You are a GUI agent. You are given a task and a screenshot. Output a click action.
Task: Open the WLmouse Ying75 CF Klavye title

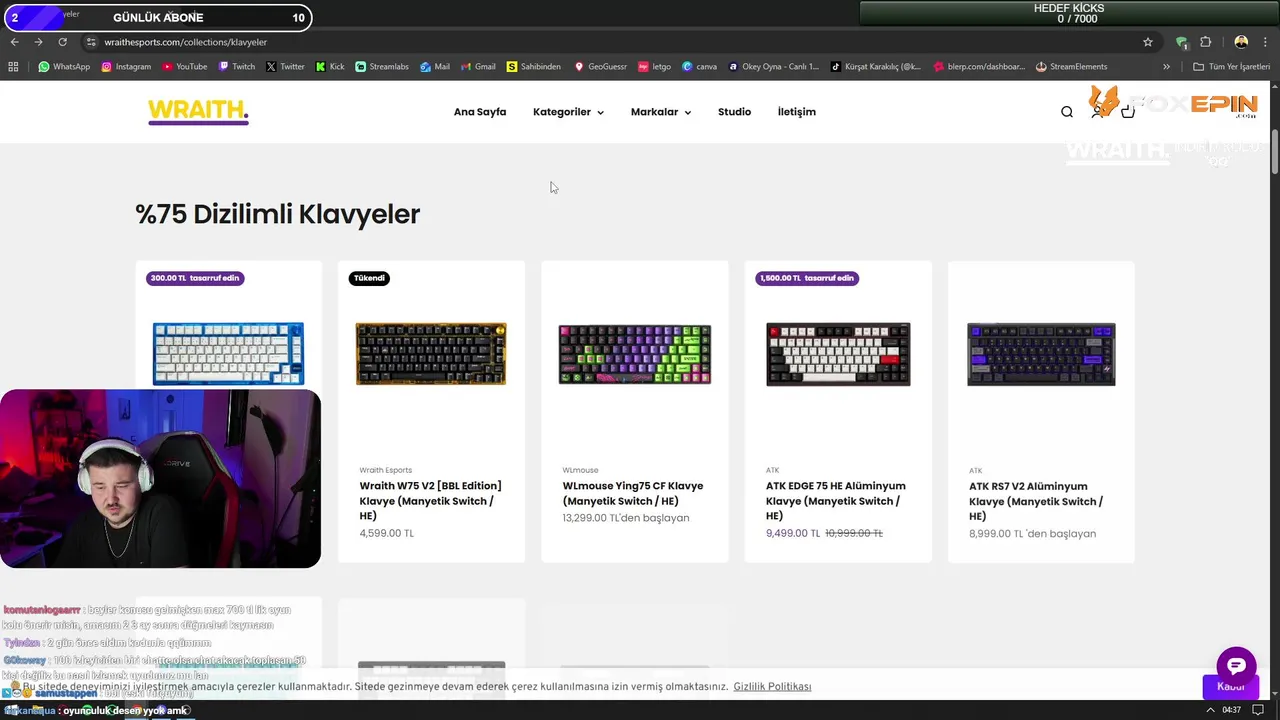click(x=633, y=493)
